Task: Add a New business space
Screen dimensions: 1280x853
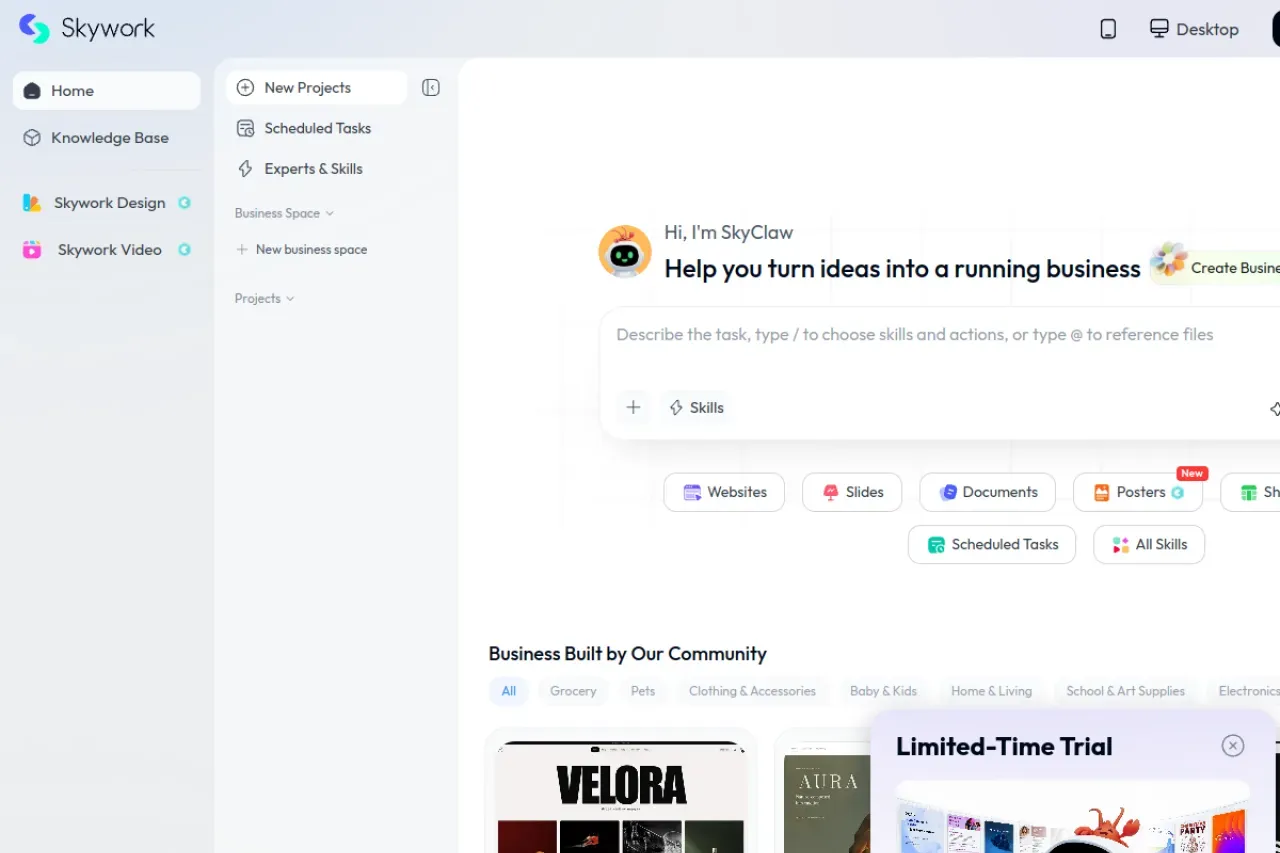Action: (x=301, y=250)
